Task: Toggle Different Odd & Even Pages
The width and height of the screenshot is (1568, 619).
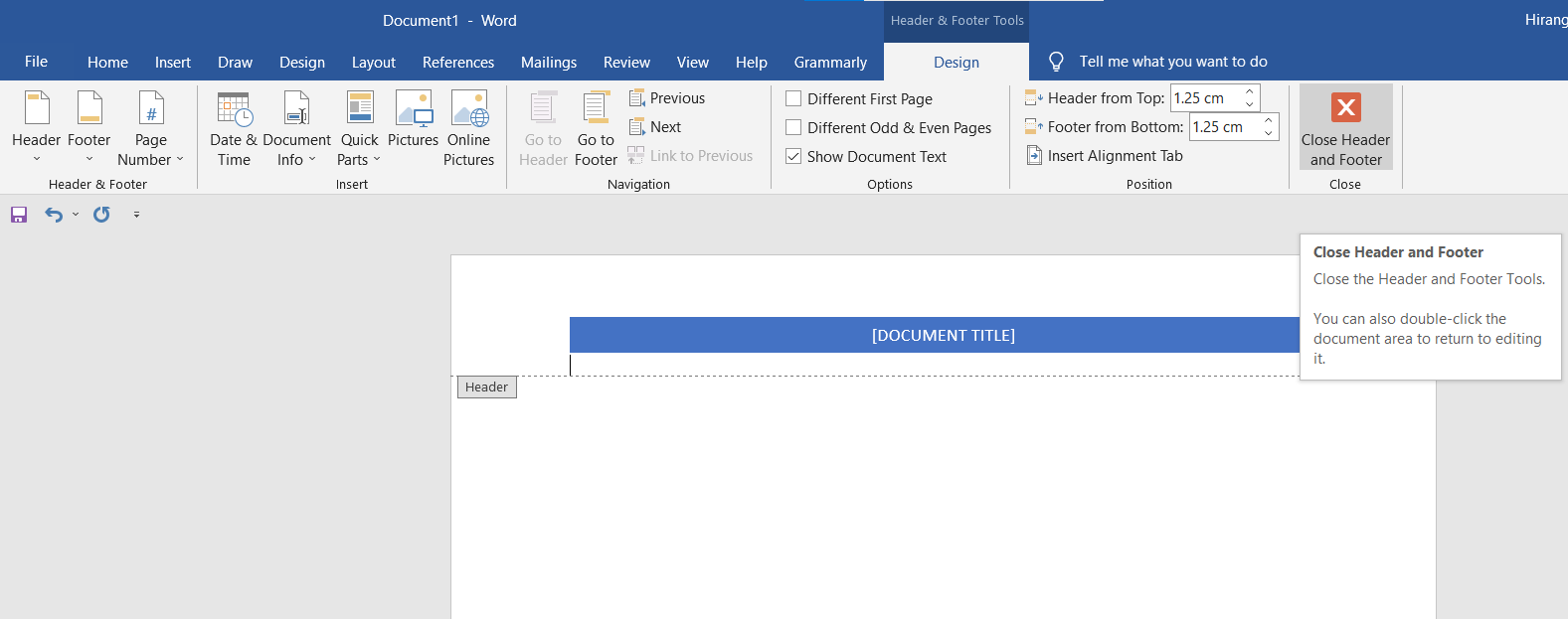Action: 793,128
